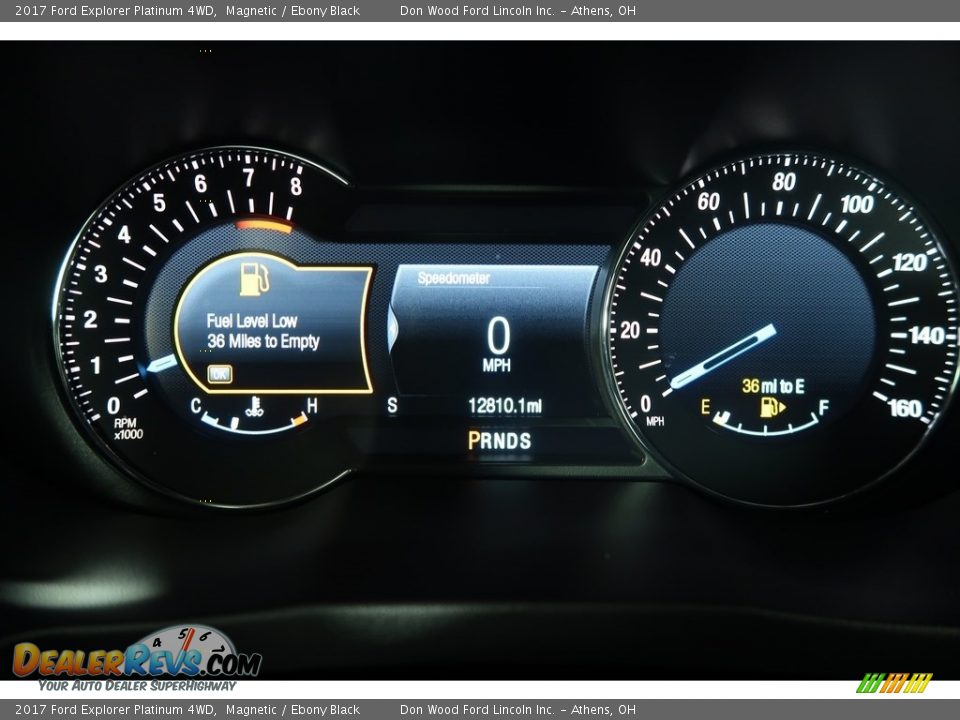
Task: Click the Fuel Level Low message text
Action: coord(252,321)
